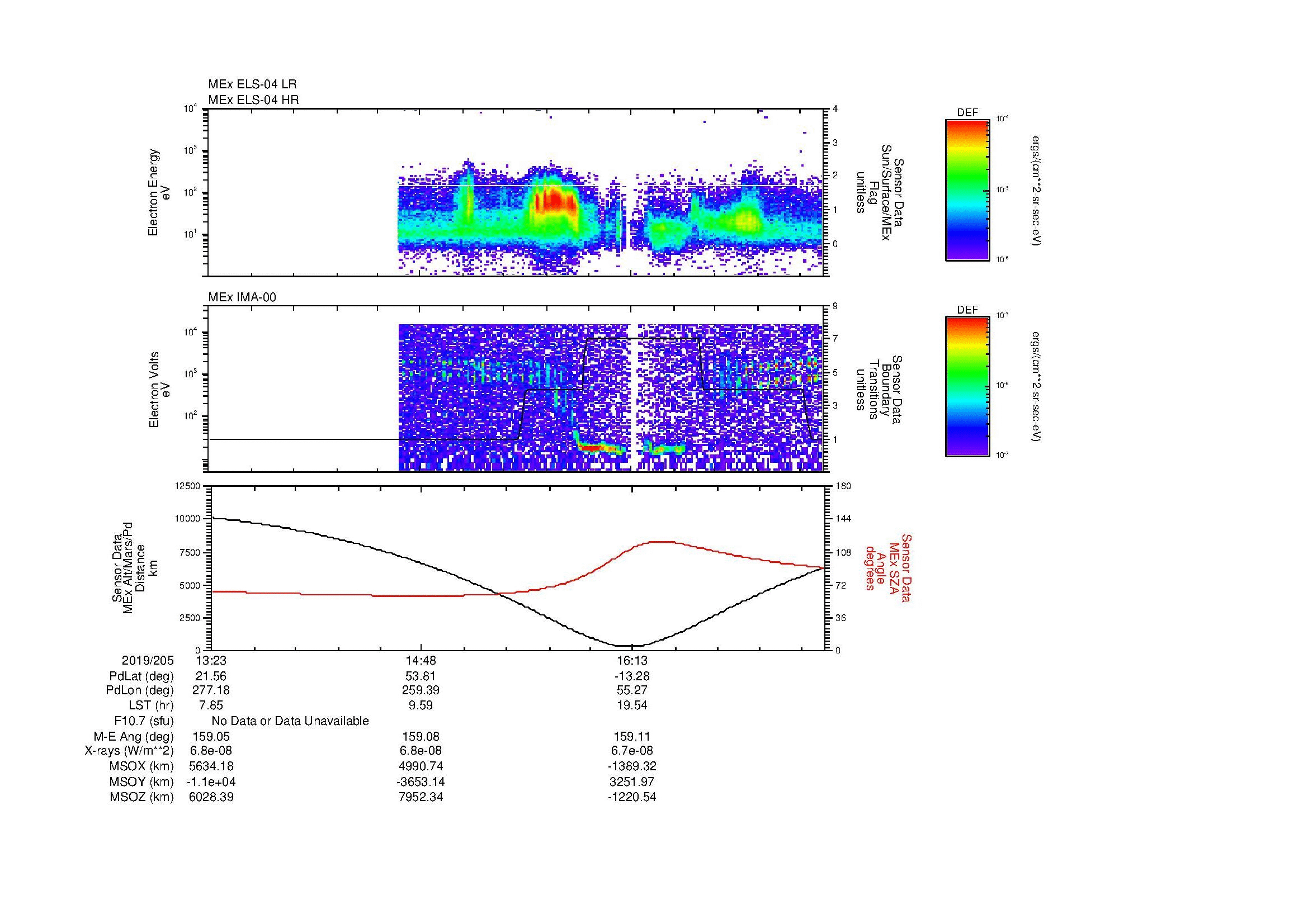The height and width of the screenshot is (924, 1308).
Task: Select LST value '9.59'
Action: click(421, 705)
